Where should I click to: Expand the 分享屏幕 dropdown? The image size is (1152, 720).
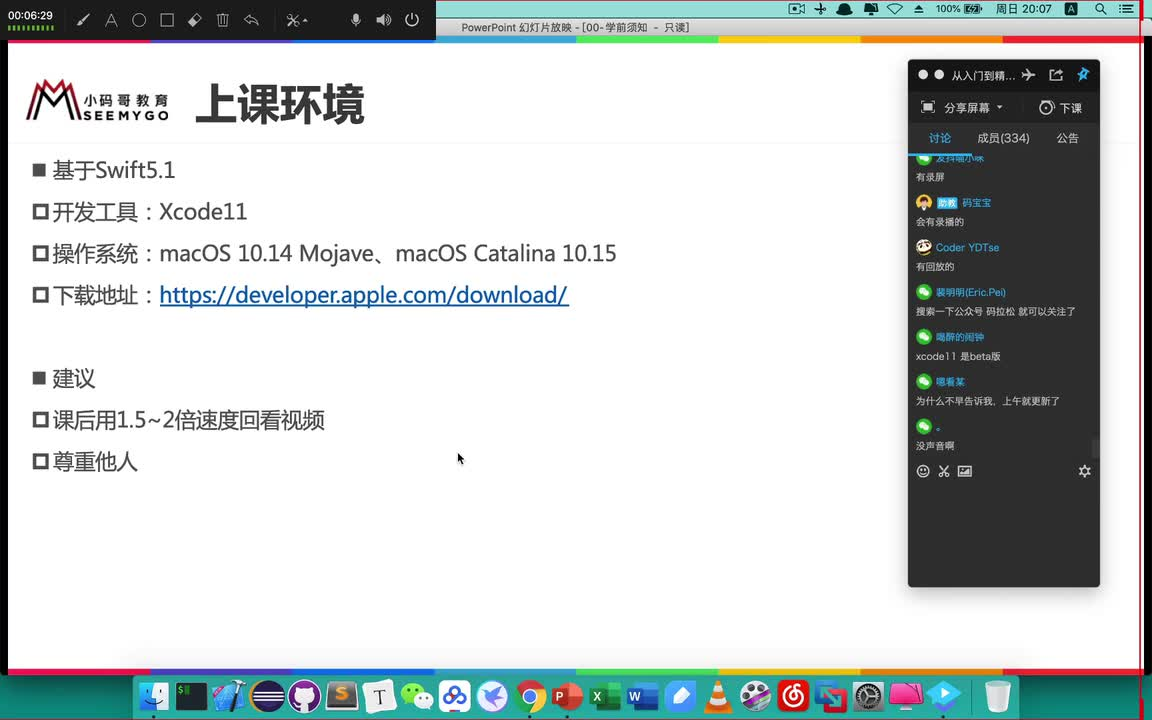coord(998,107)
